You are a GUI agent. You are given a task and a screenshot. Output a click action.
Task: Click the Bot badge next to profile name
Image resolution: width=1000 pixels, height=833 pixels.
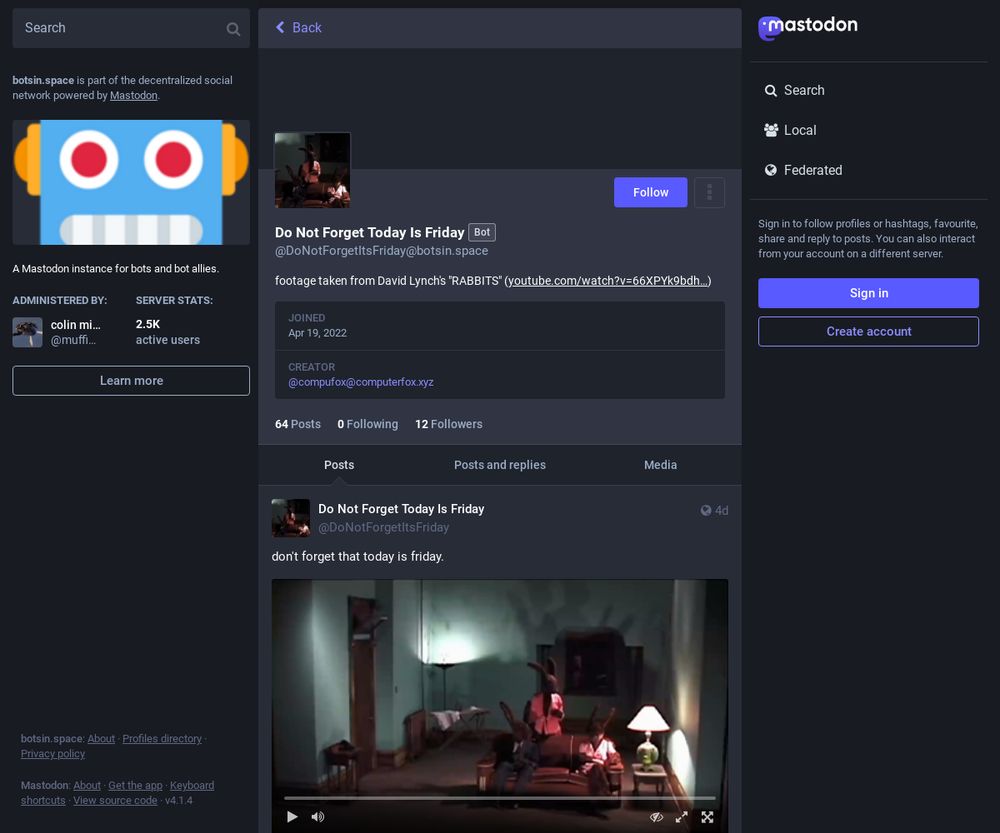pyautogui.click(x=482, y=232)
